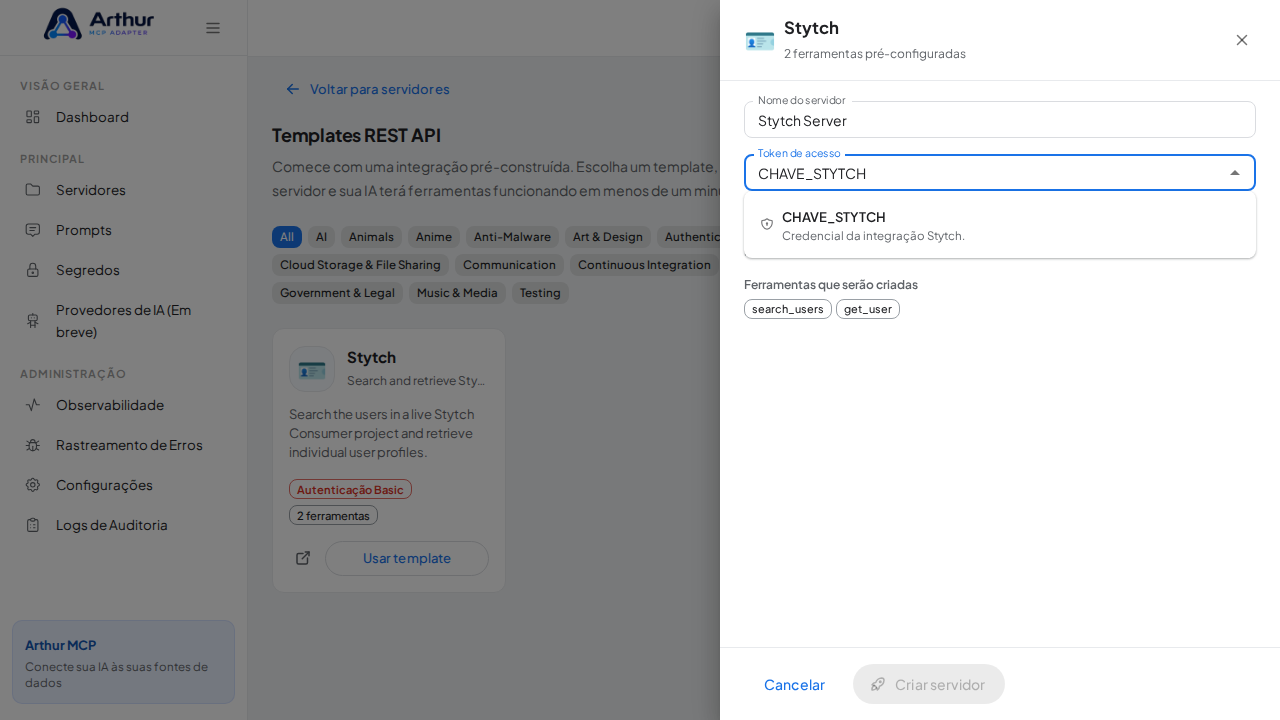Click the Arthur MCP Adapter logo

[x=99, y=24]
